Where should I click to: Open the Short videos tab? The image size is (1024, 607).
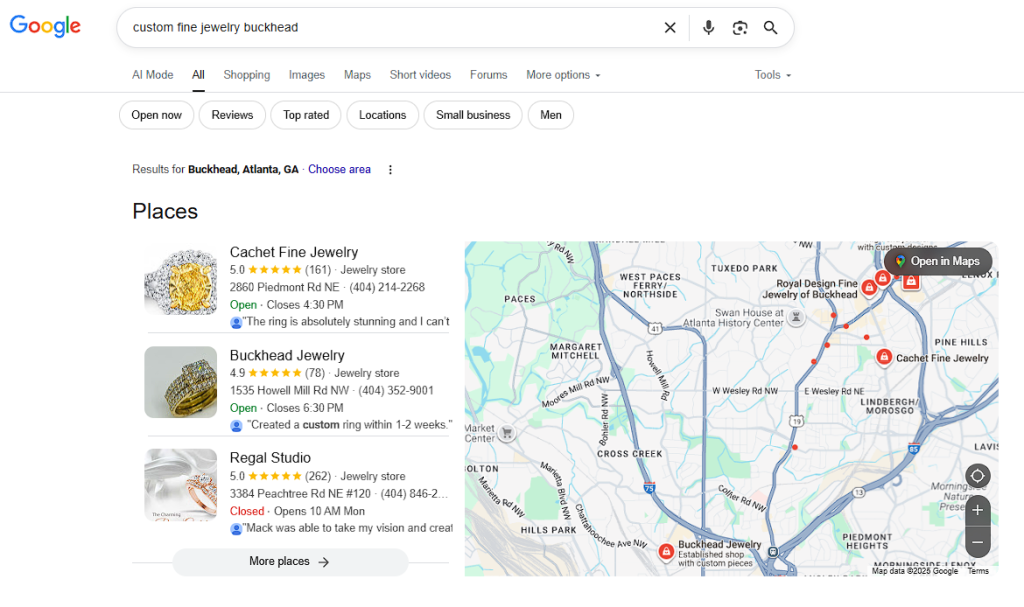coord(421,75)
